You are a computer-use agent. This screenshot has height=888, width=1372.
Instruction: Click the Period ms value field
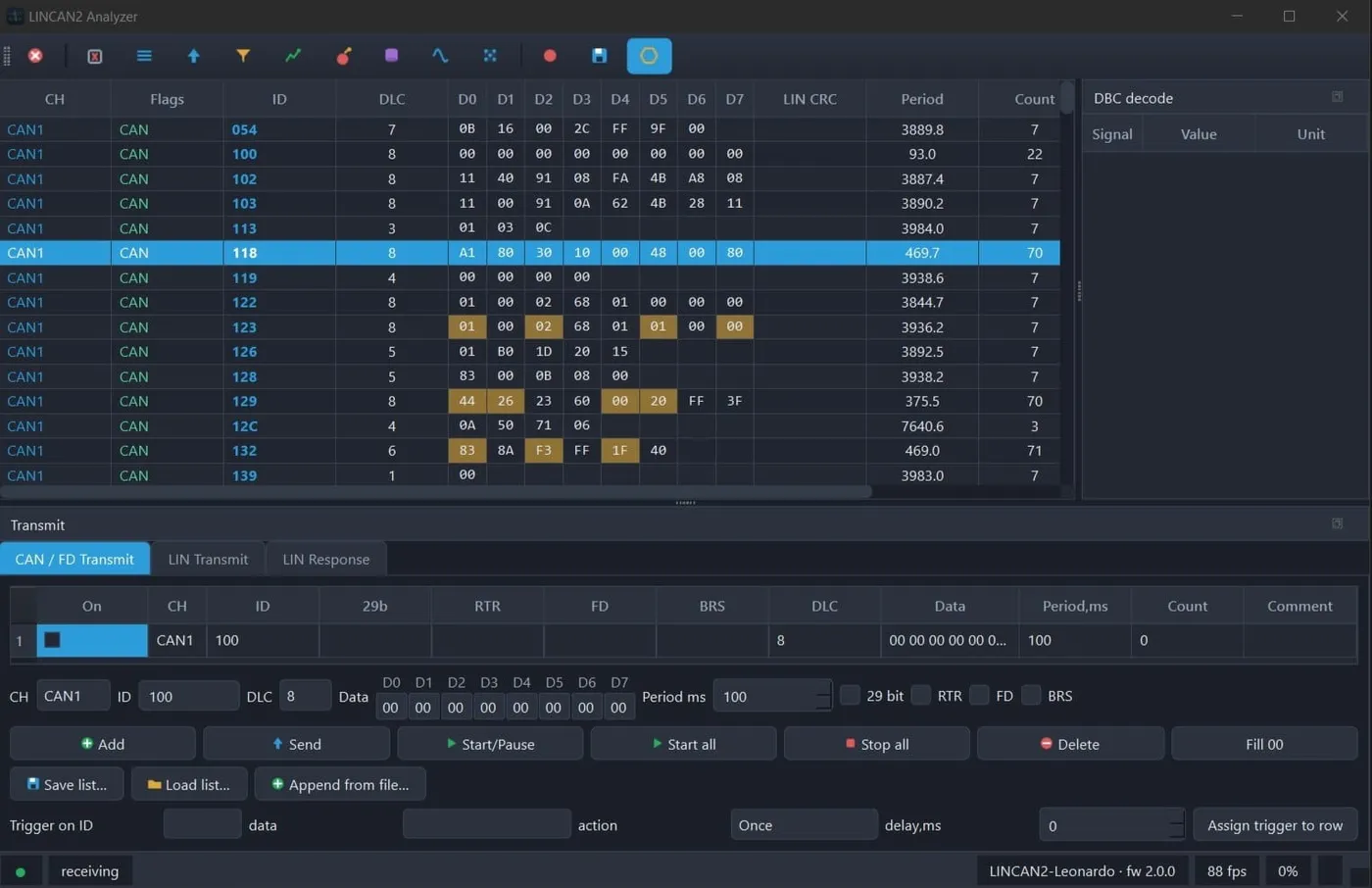coord(765,696)
